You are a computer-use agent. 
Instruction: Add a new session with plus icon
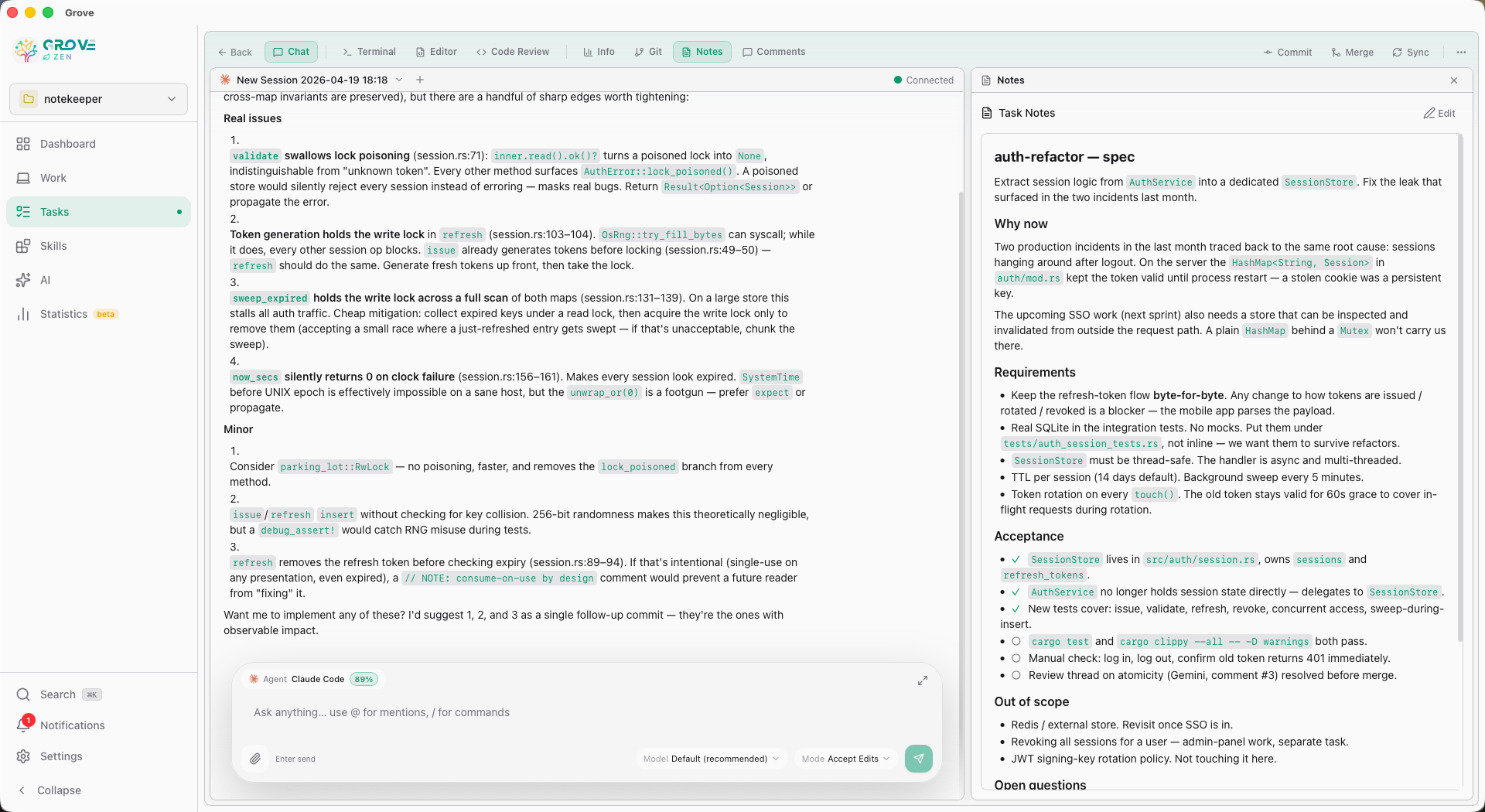[x=420, y=80]
